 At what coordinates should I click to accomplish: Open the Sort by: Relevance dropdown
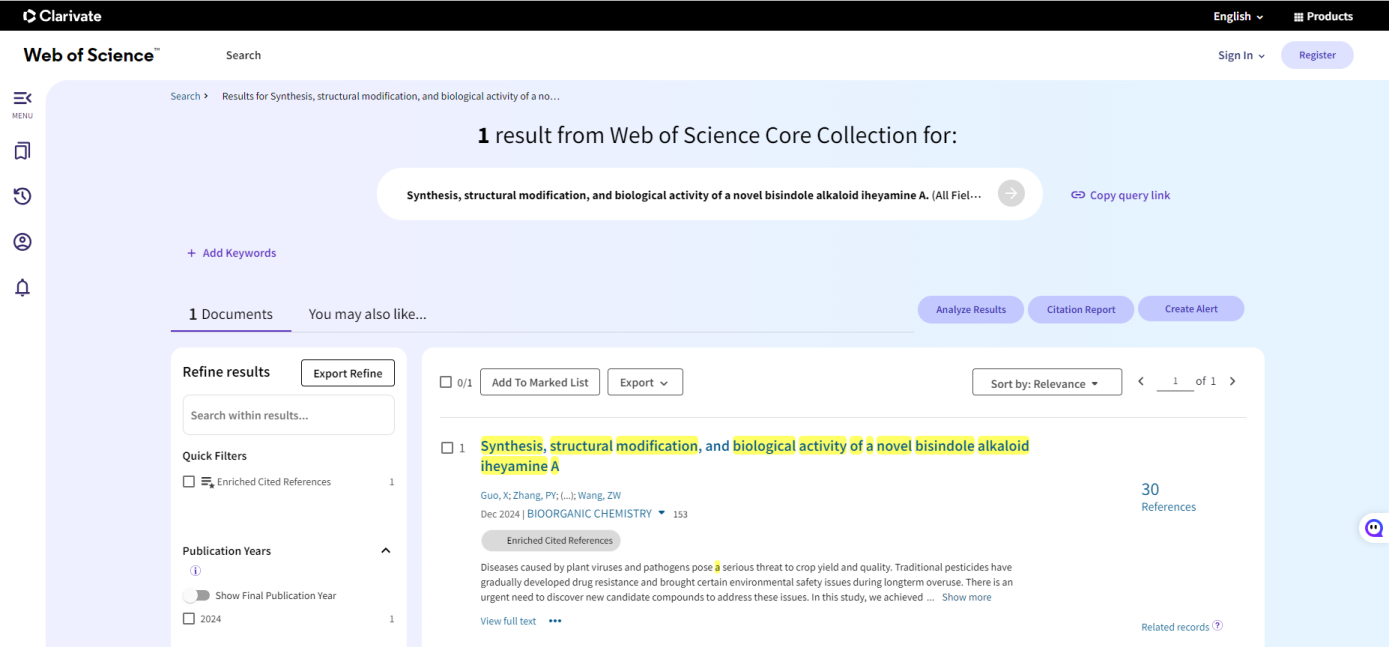click(x=1047, y=383)
